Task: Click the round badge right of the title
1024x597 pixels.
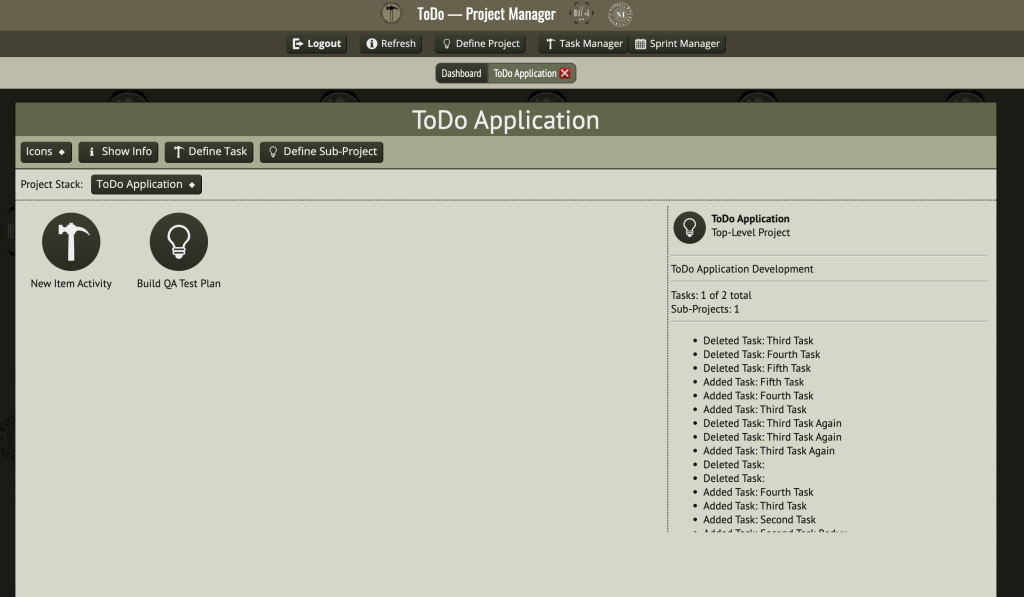Action: (581, 14)
